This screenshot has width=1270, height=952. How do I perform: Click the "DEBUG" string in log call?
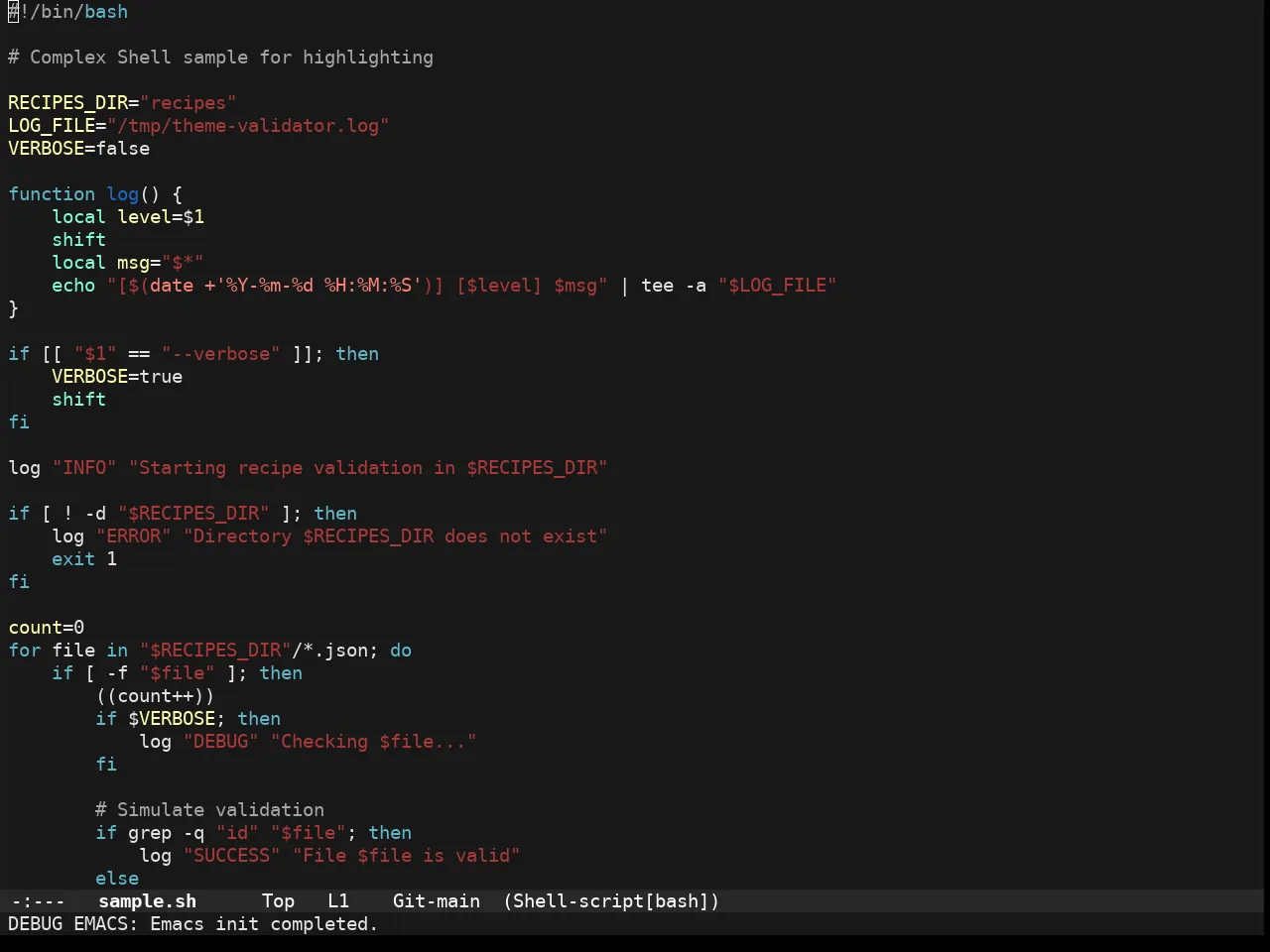(220, 742)
